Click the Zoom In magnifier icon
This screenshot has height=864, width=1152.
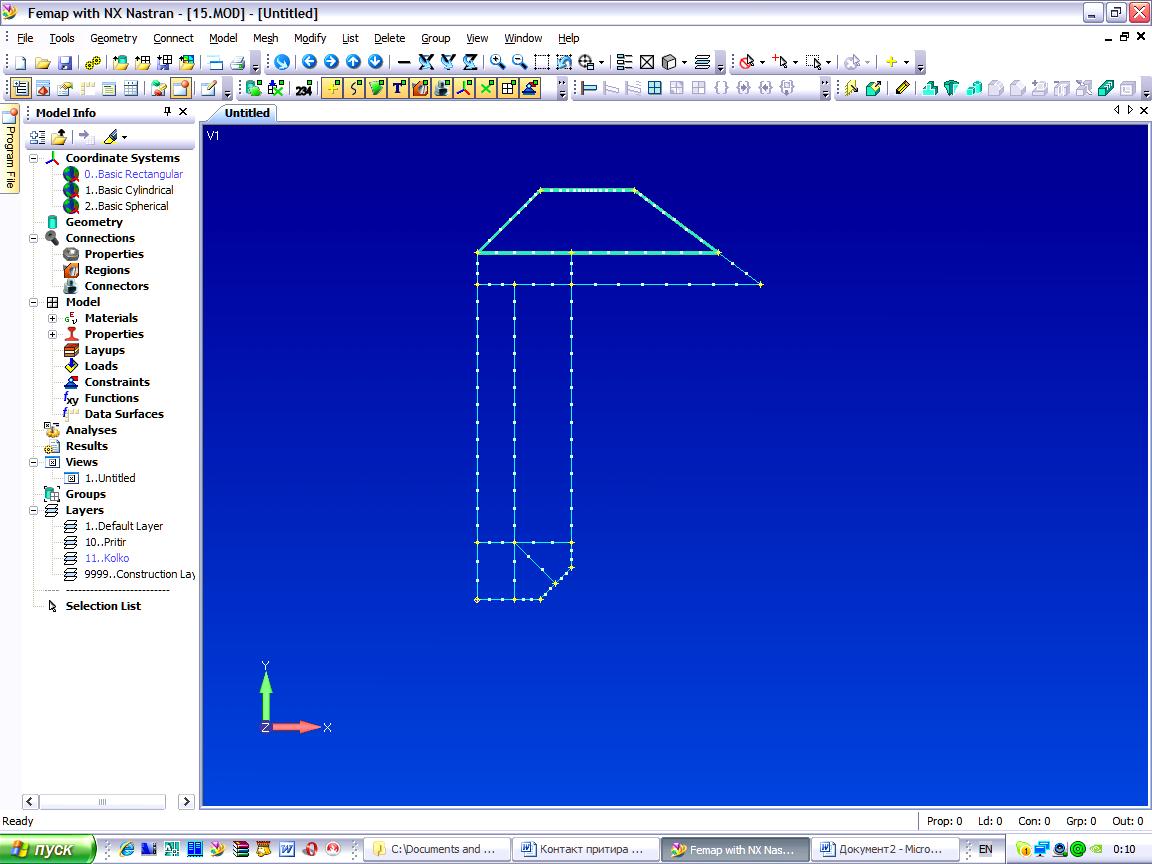click(x=497, y=62)
